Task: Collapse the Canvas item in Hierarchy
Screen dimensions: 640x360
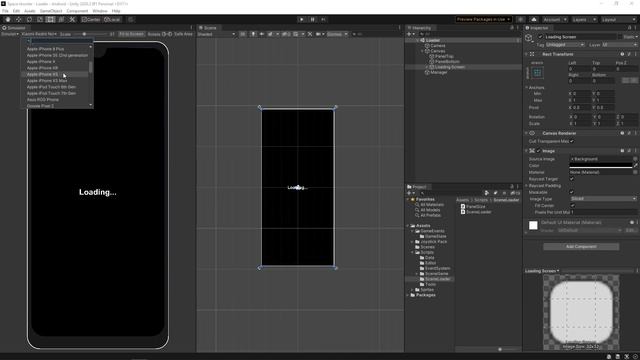Action: coord(422,51)
